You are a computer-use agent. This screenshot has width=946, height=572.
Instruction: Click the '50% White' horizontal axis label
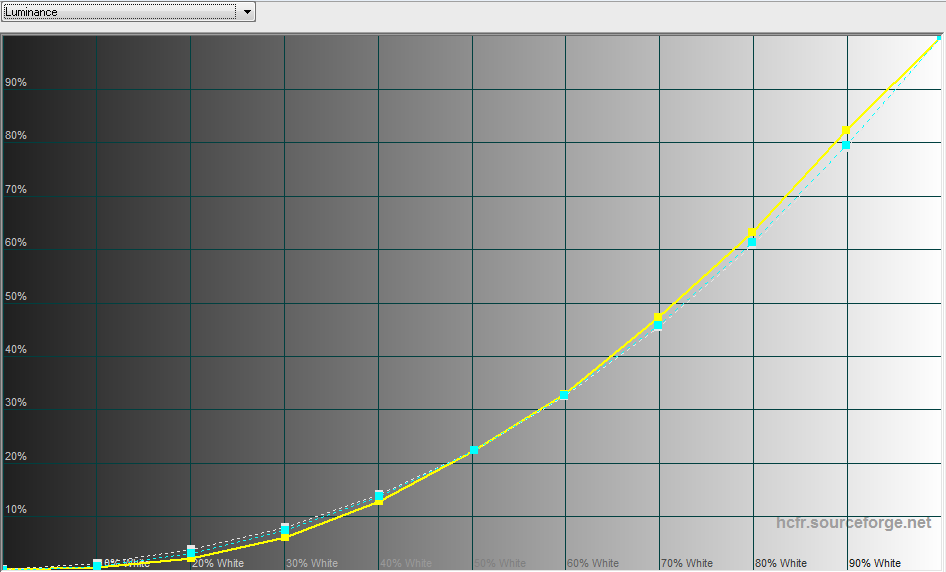(x=500, y=563)
